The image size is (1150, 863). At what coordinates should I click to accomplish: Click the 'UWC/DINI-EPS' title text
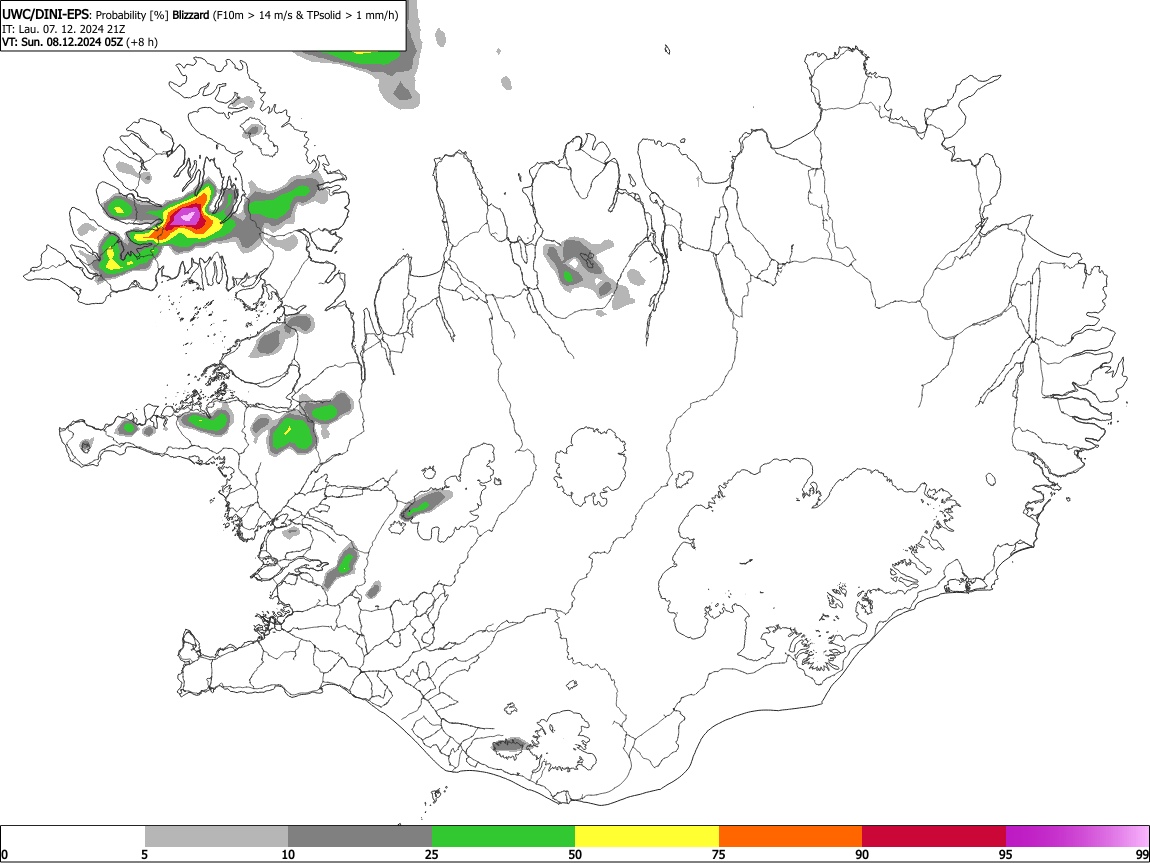point(45,15)
